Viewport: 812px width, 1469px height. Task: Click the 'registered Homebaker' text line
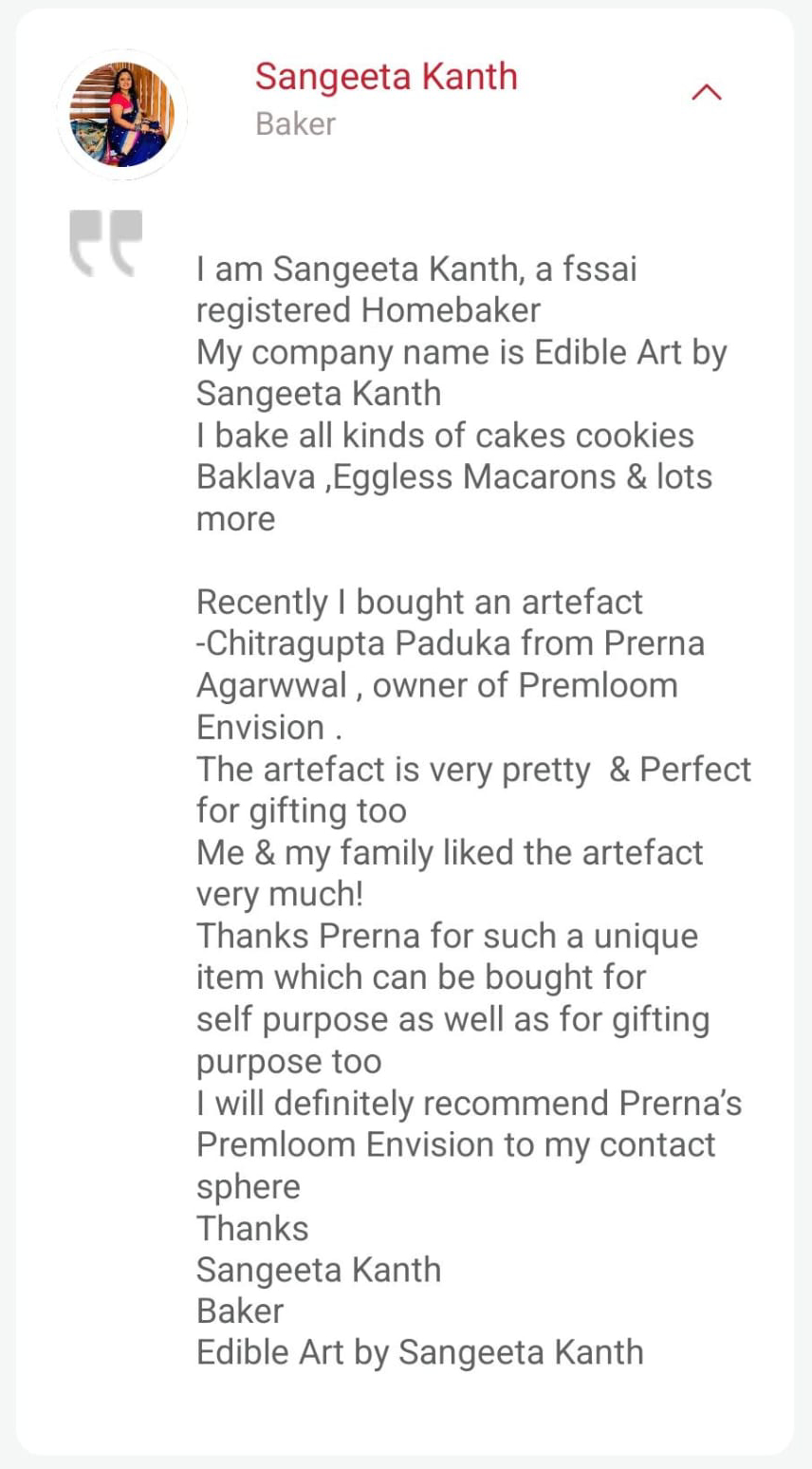(368, 310)
